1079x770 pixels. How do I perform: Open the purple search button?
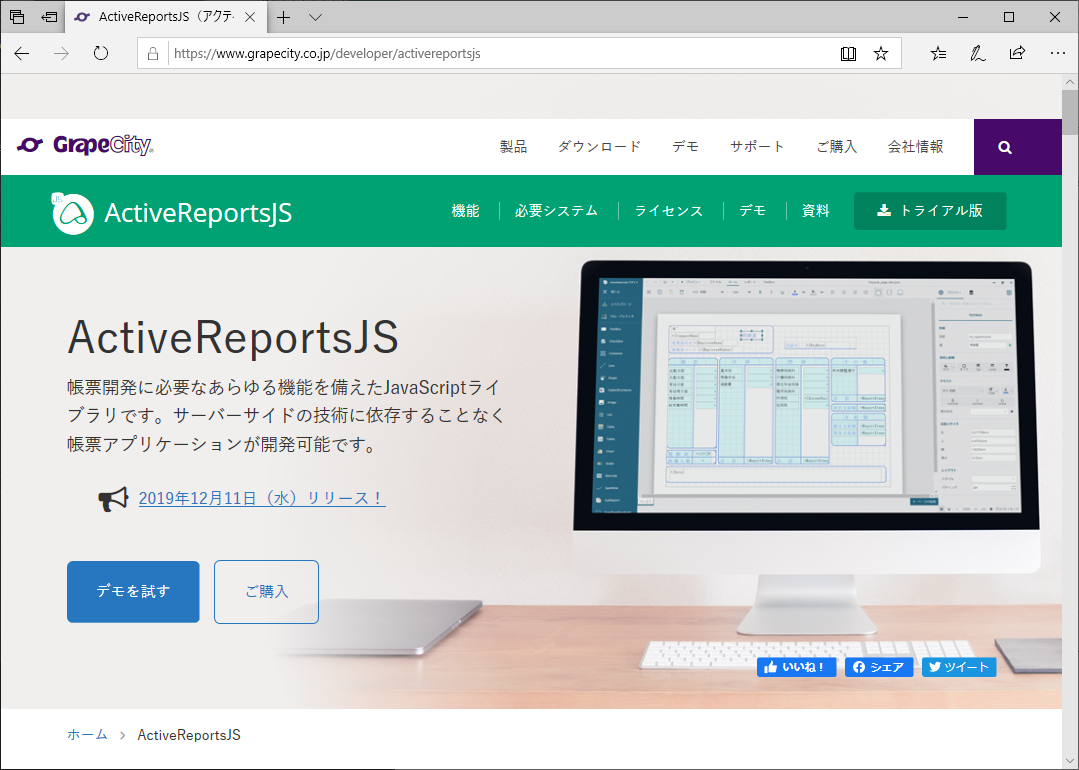pyautogui.click(x=1018, y=147)
